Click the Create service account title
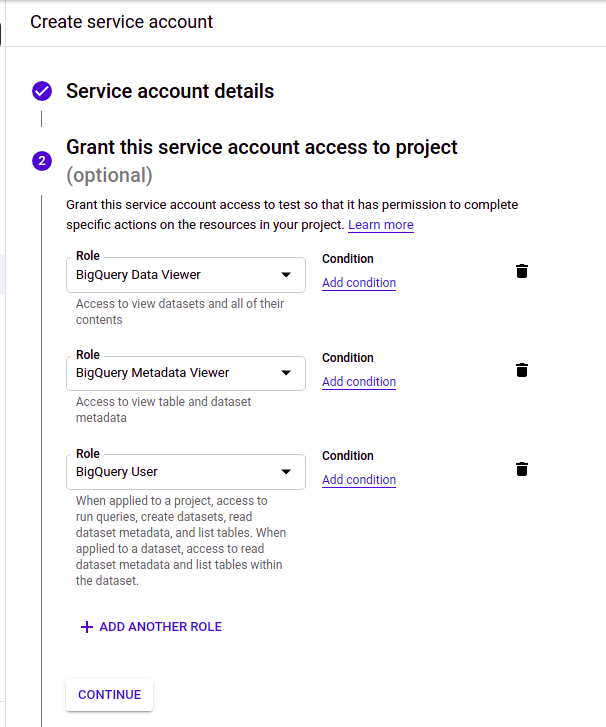Screen dimensions: 606x727 (121, 22)
